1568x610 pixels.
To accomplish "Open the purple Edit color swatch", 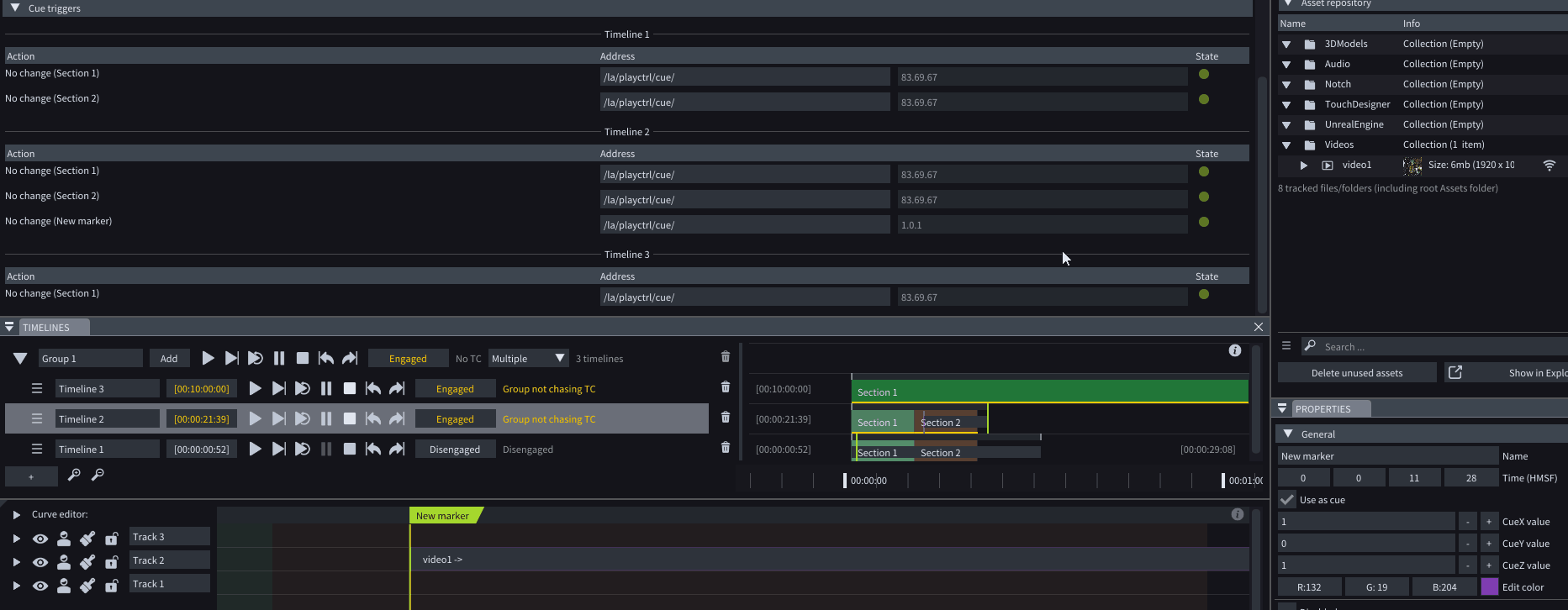I will pos(1489,587).
